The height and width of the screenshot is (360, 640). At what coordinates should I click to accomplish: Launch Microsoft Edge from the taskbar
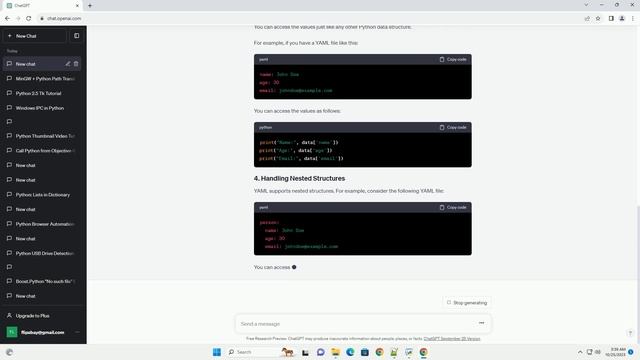pyautogui.click(x=350, y=352)
